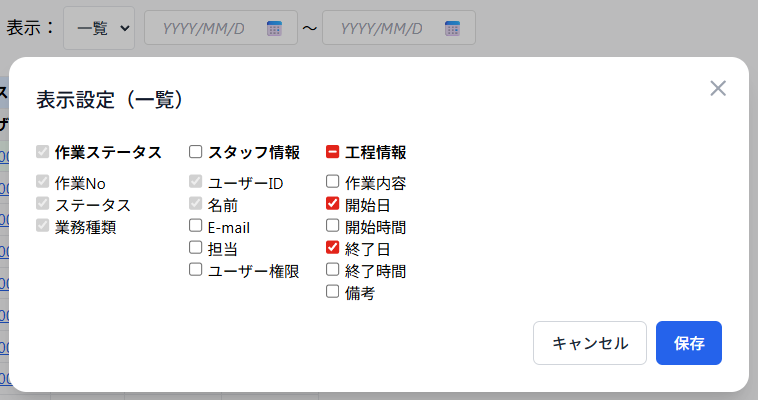Toggle the スタッフ情報 group checkbox
Image resolution: width=758 pixels, height=400 pixels.
[x=196, y=152]
